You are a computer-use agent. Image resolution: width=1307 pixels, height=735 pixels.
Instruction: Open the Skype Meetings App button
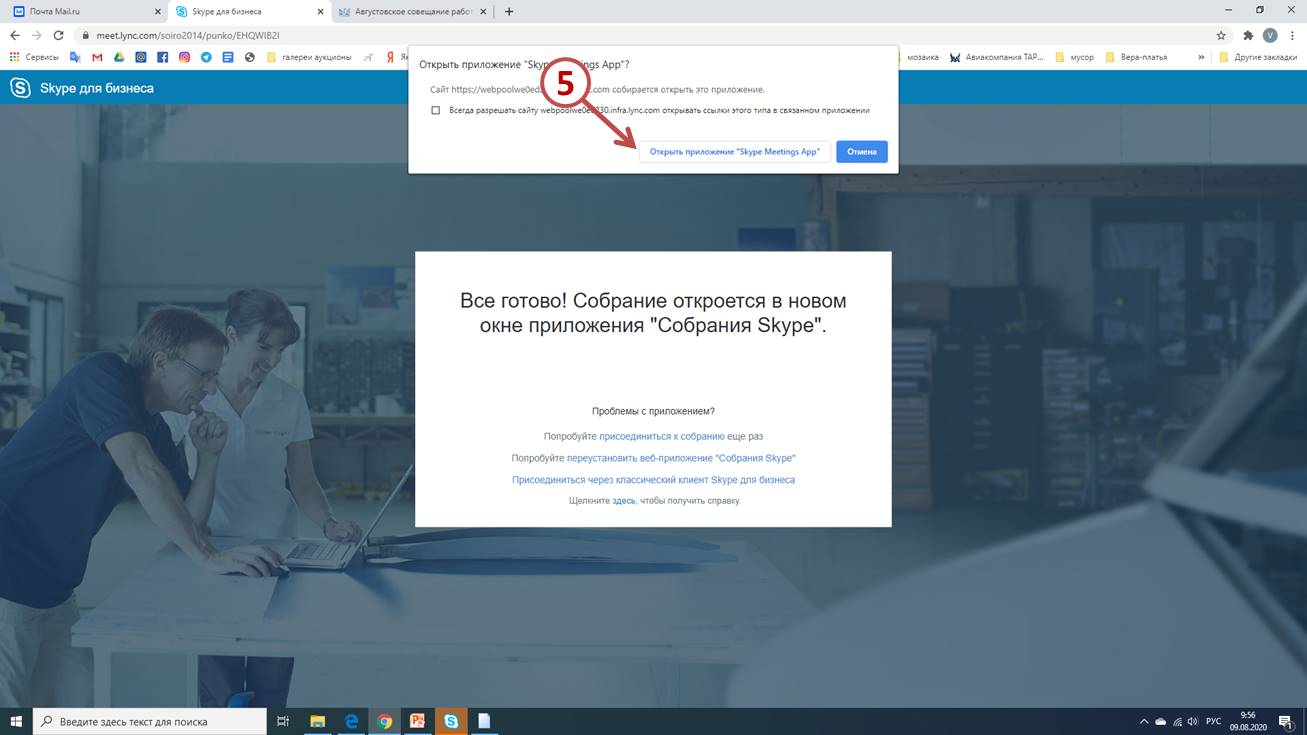point(735,152)
